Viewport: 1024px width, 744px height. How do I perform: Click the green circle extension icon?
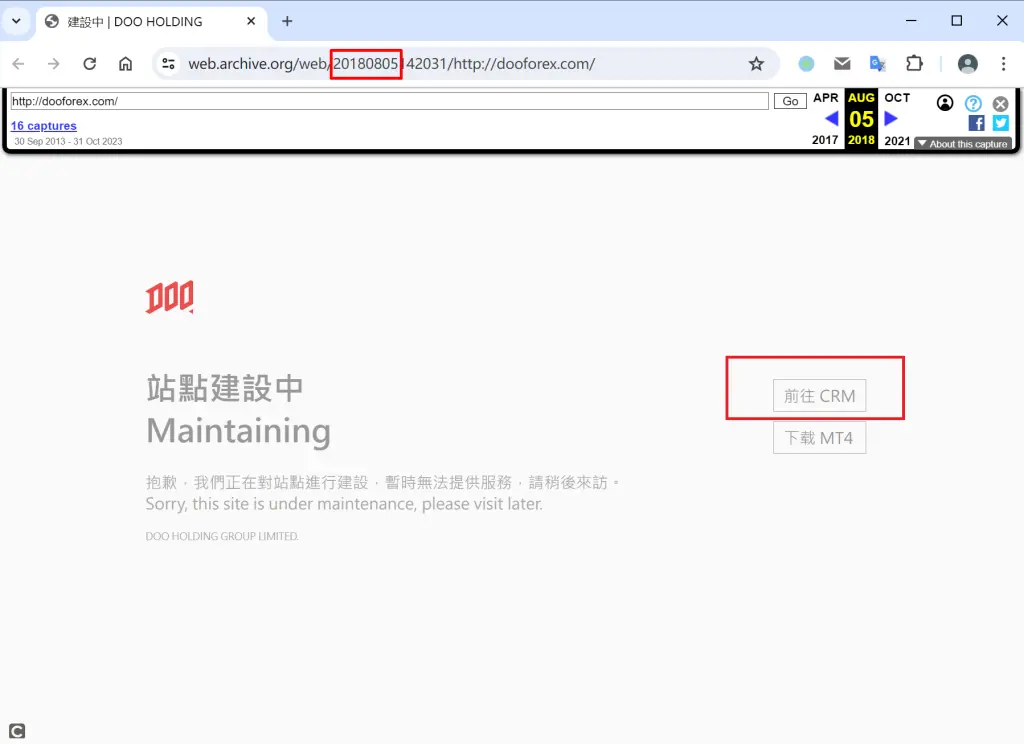click(x=807, y=63)
